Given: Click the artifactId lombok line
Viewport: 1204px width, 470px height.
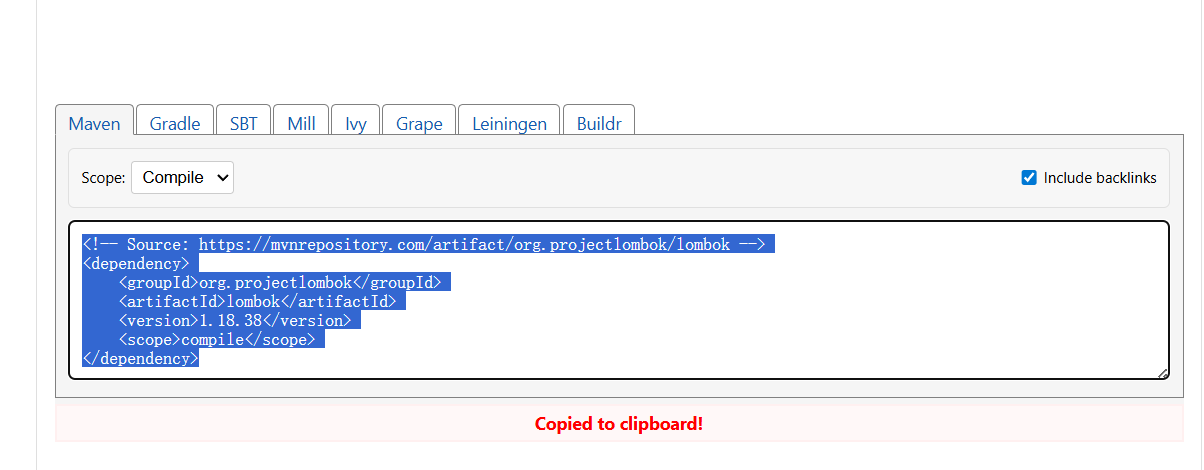Looking at the screenshot, I should [x=257, y=302].
